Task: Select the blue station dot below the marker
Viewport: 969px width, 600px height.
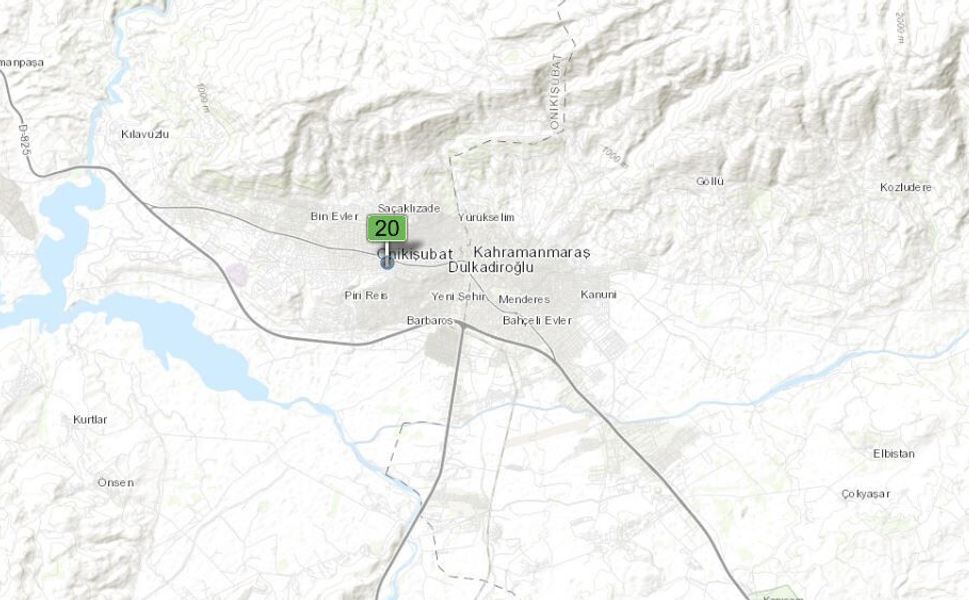Action: pyautogui.click(x=387, y=263)
